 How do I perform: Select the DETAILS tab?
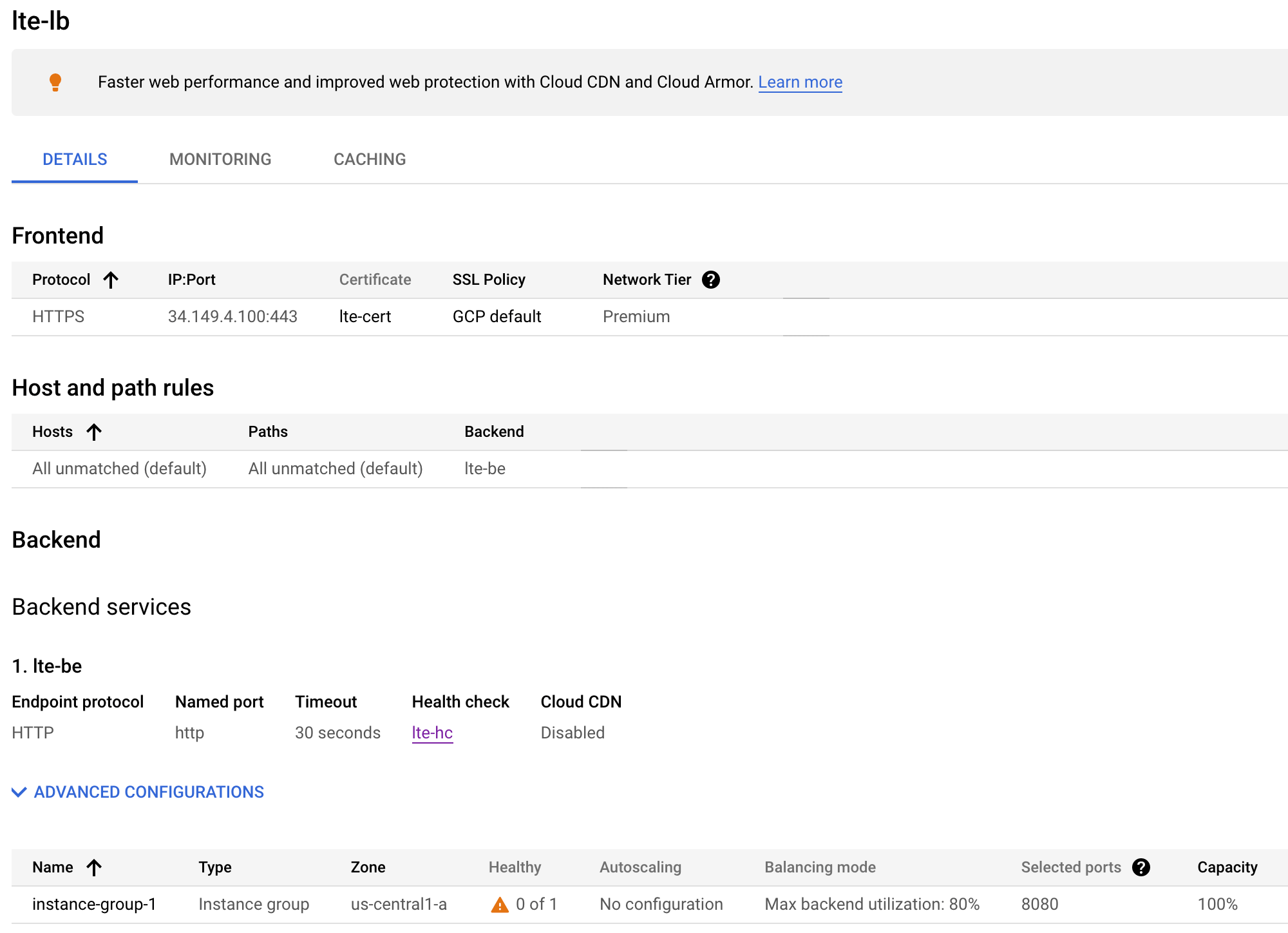(75, 159)
